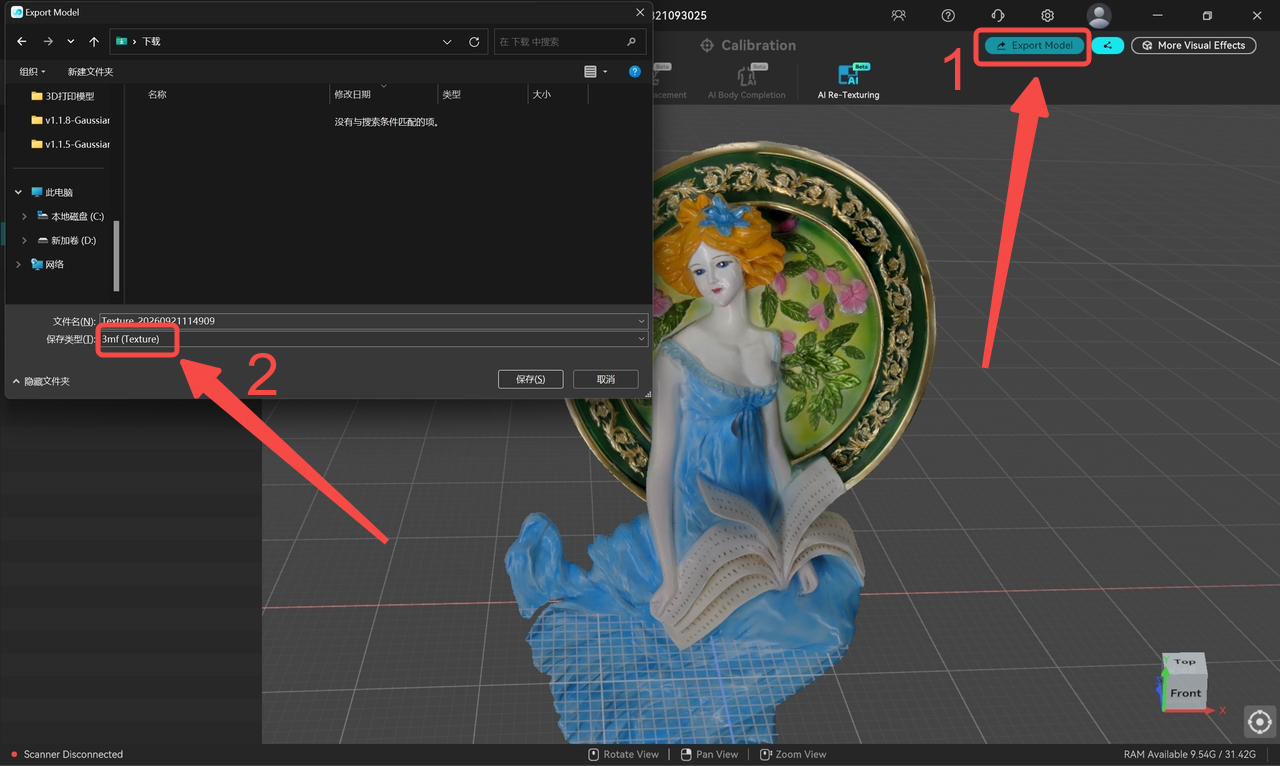1280x766 pixels.
Task: Open recent locations dropdown arrow
Action: coord(70,42)
